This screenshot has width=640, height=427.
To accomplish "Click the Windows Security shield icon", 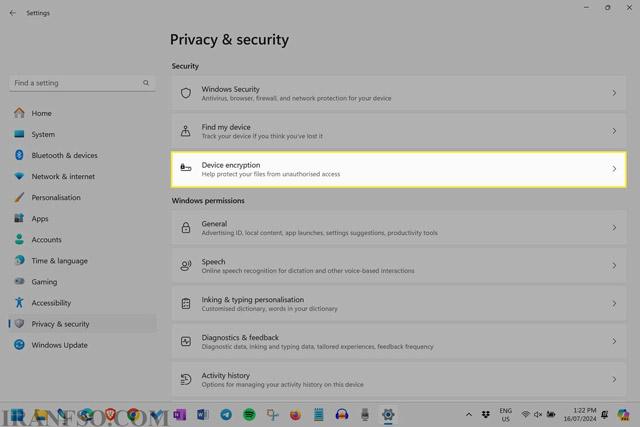I will click(186, 93).
